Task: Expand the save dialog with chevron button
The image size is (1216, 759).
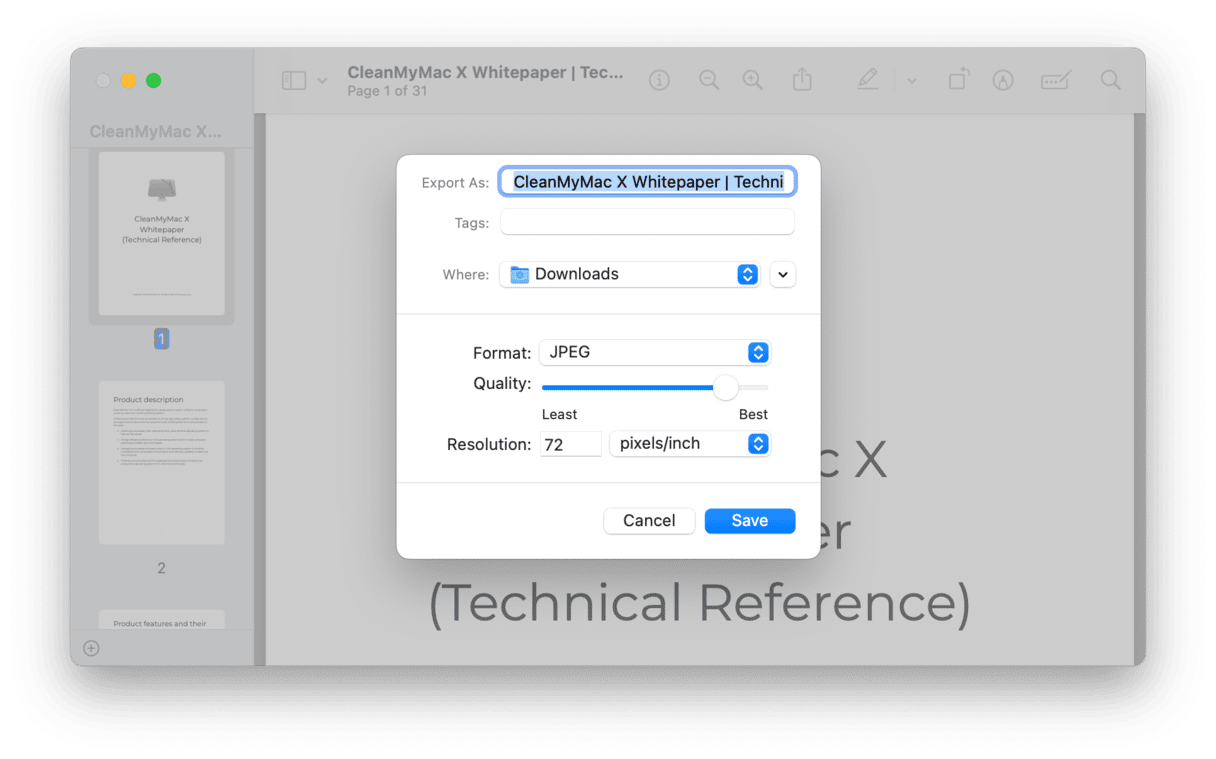Action: pyautogui.click(x=783, y=274)
